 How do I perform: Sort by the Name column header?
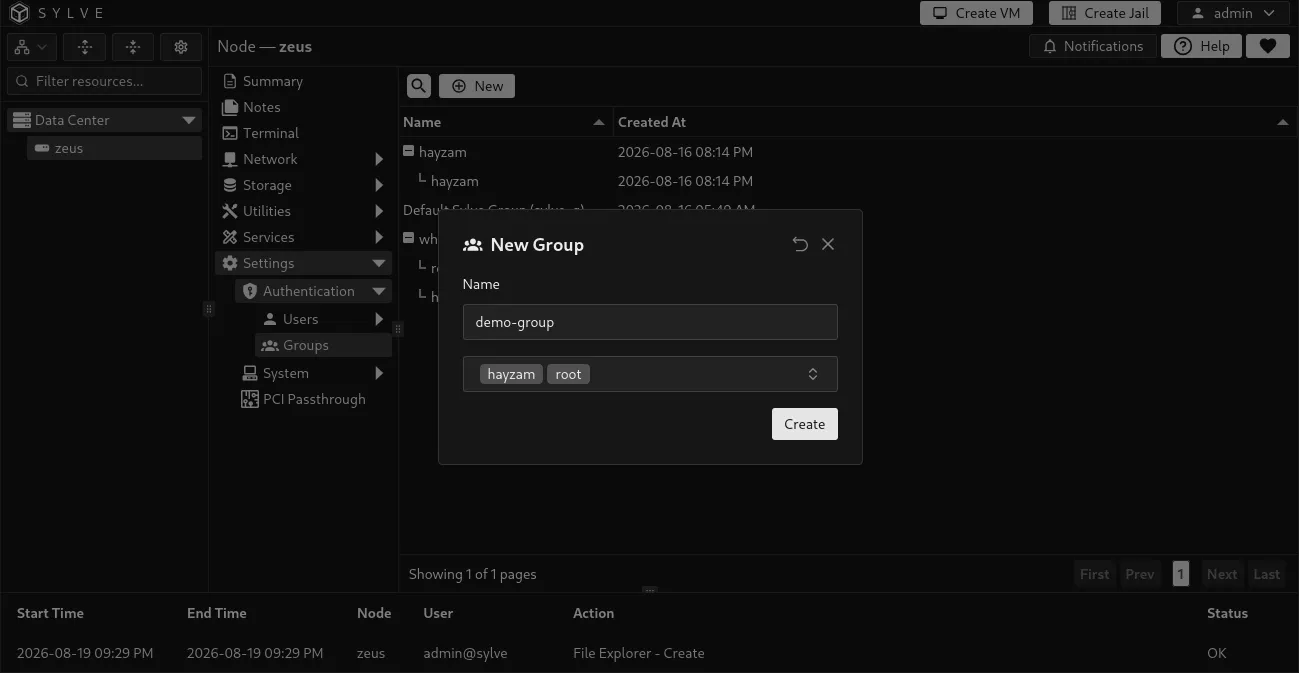(x=505, y=122)
